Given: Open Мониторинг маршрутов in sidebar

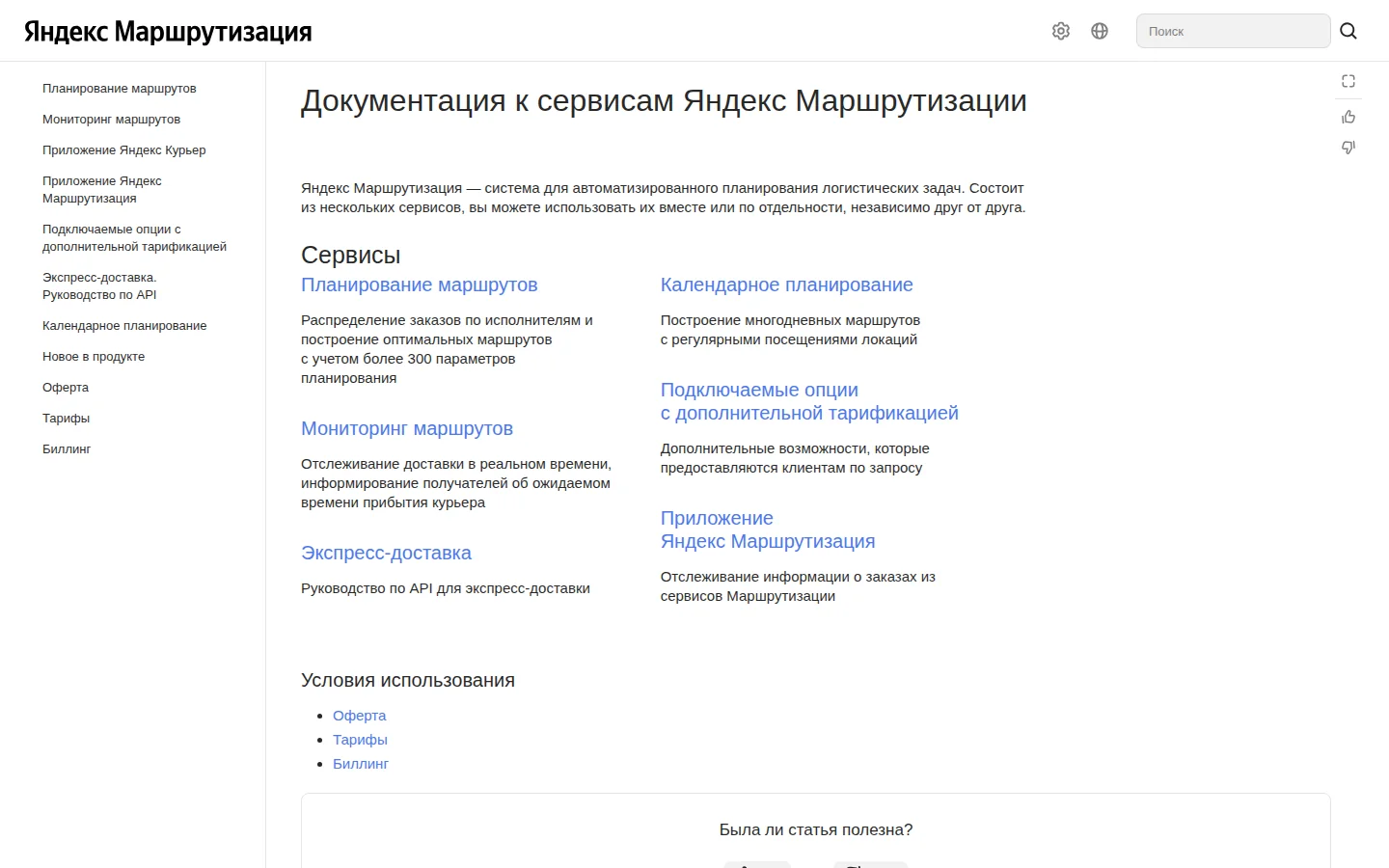Looking at the screenshot, I should pyautogui.click(x=112, y=119).
